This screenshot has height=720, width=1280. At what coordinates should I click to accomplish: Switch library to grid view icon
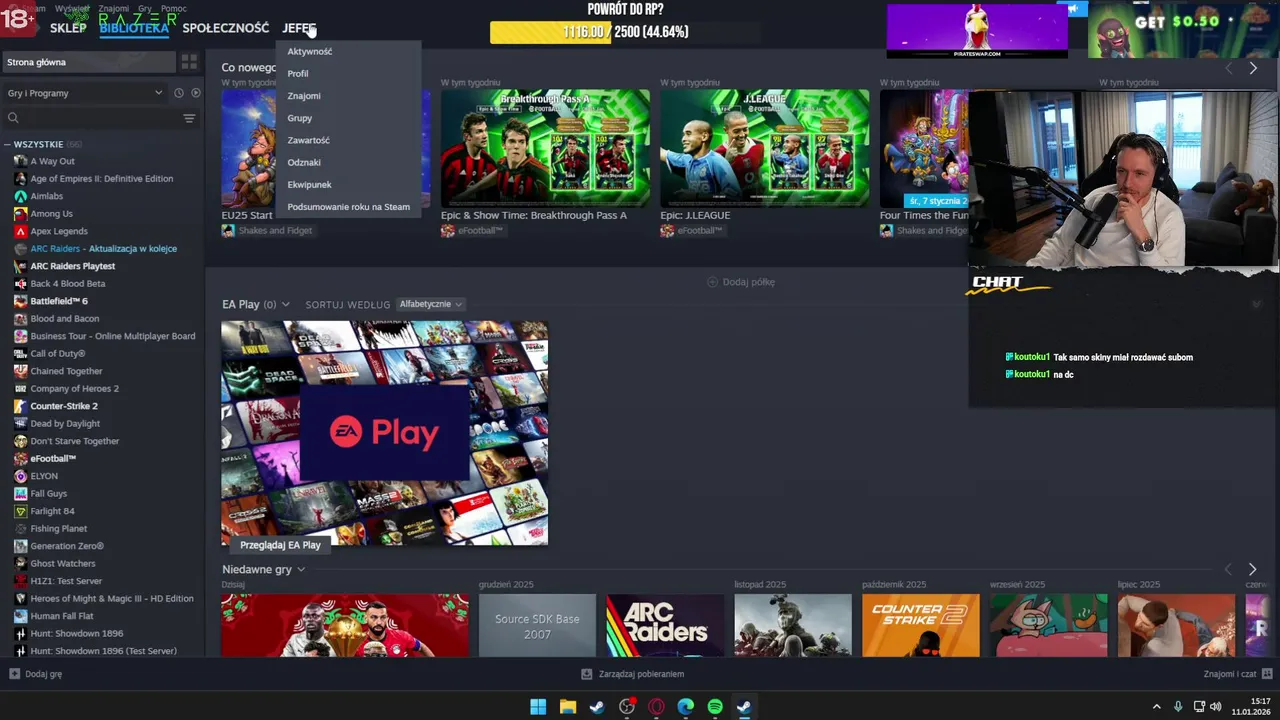pyautogui.click(x=189, y=62)
